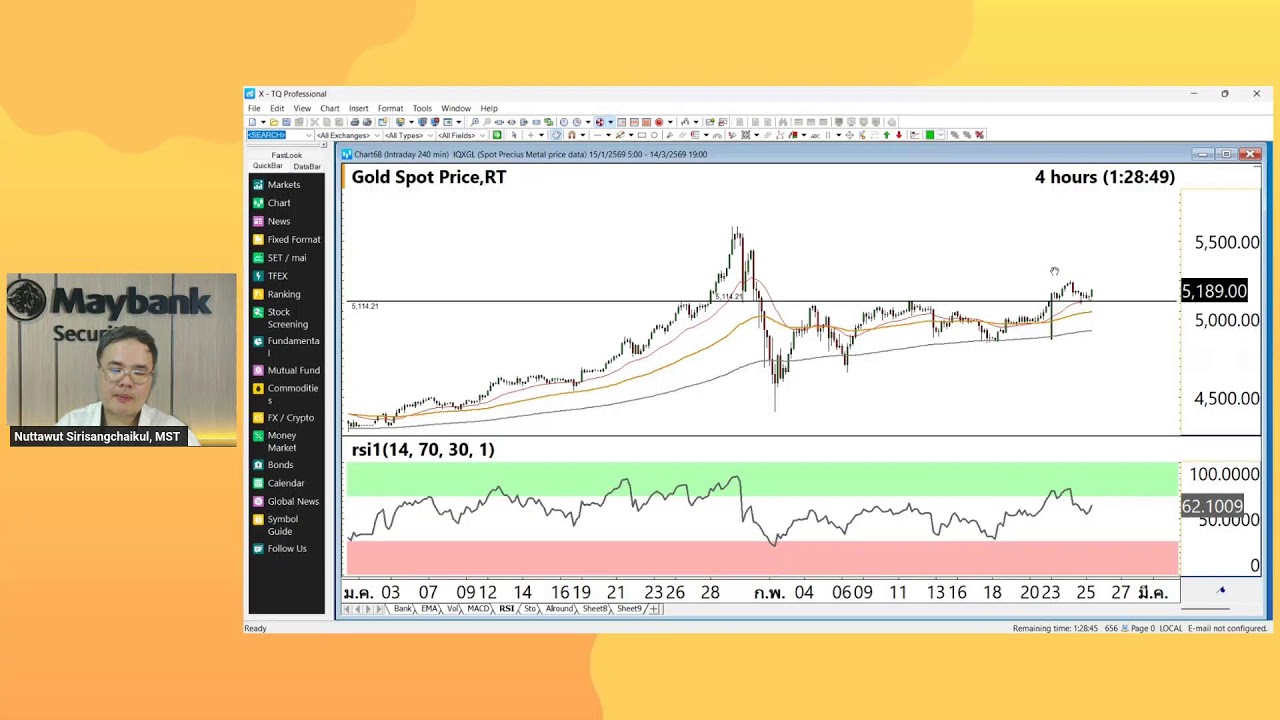This screenshot has width=1280, height=720.
Task: Switch to the EMA sheet tab
Action: (x=429, y=609)
